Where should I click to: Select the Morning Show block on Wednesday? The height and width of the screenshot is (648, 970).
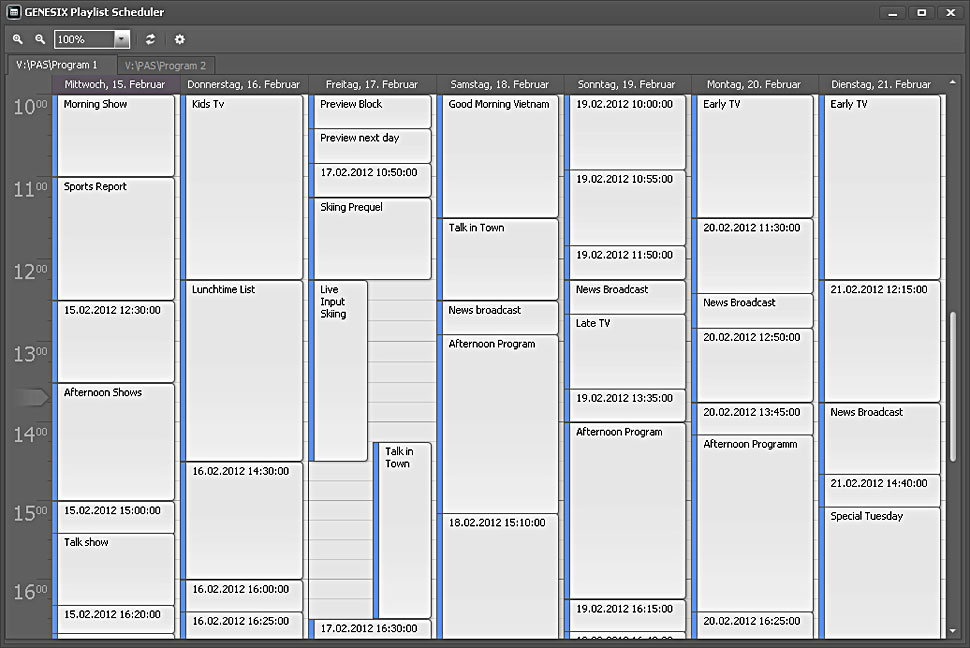pos(115,135)
